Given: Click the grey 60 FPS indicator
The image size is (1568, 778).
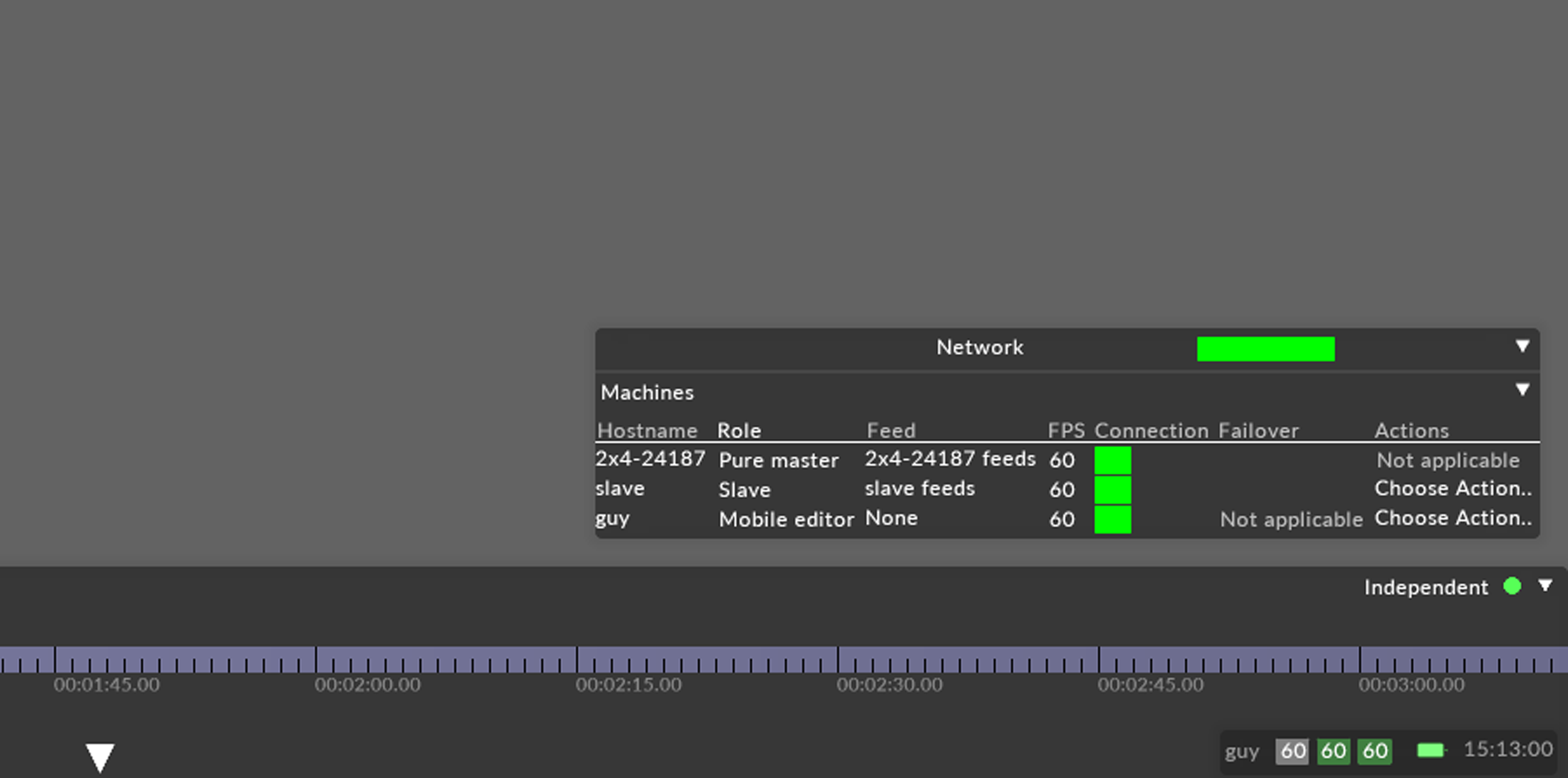Looking at the screenshot, I should pyautogui.click(x=1292, y=751).
